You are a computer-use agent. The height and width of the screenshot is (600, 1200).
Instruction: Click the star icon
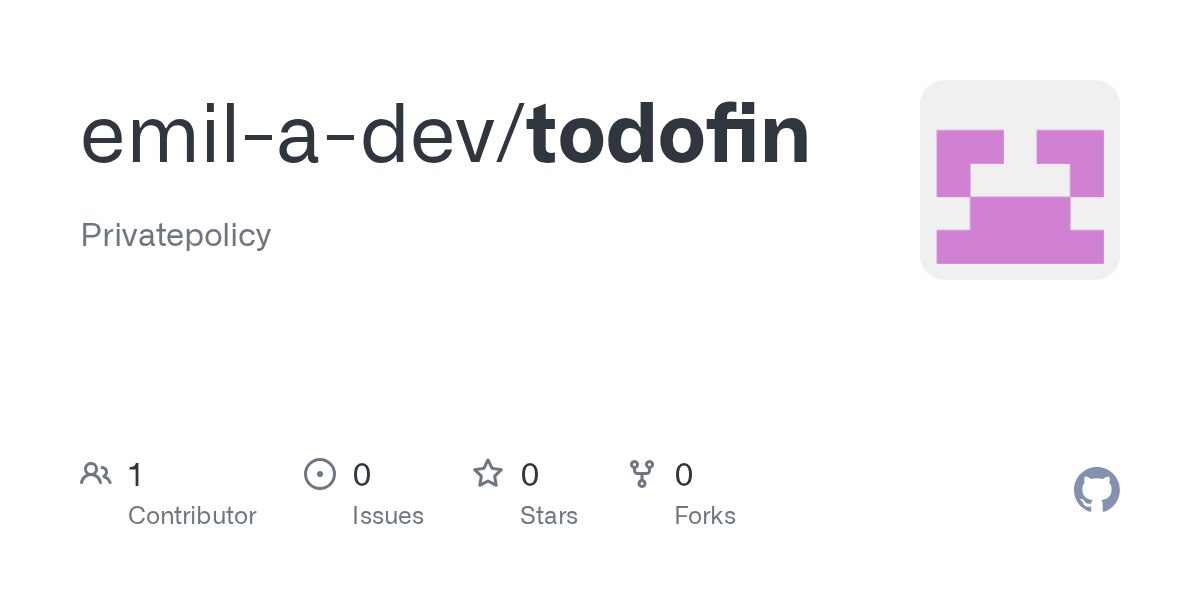[x=488, y=473]
